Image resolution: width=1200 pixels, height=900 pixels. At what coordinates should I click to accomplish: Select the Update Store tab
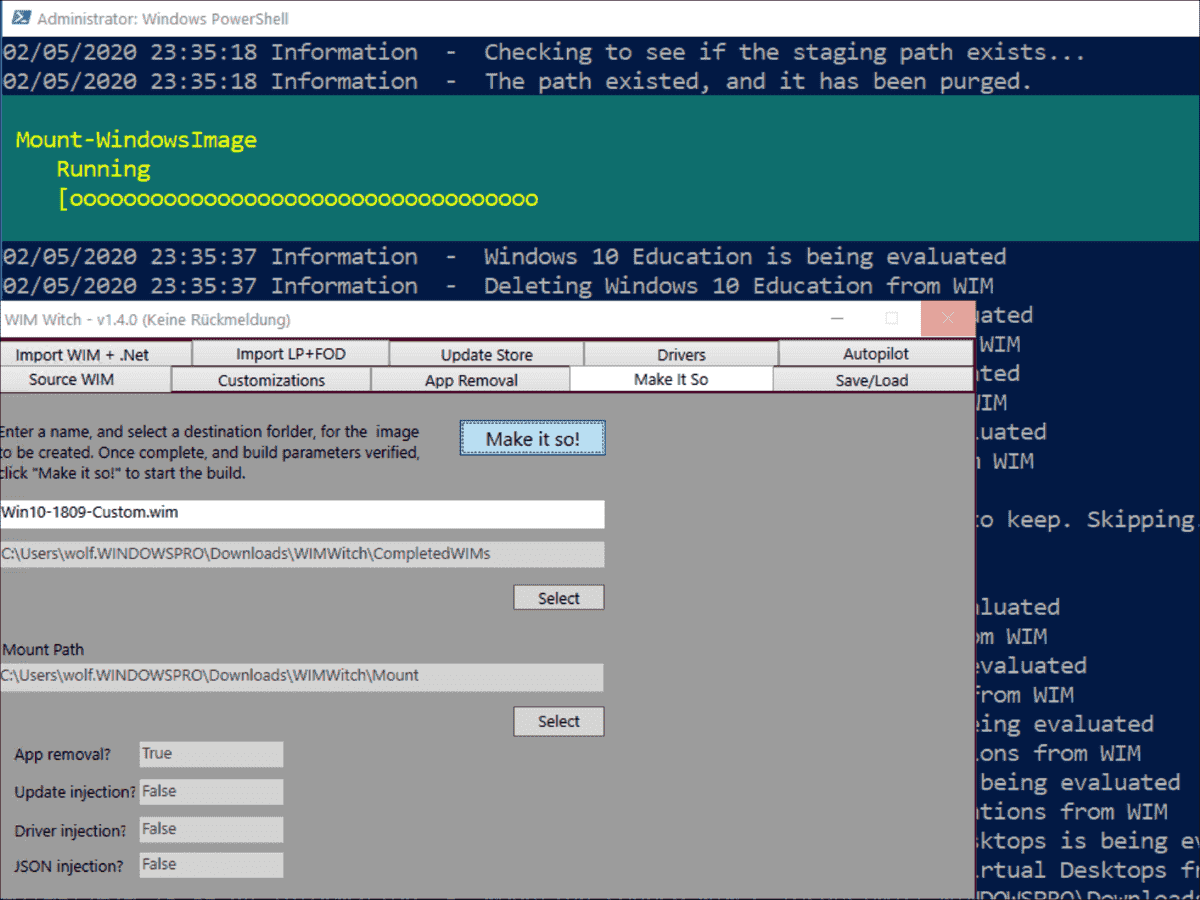click(485, 354)
